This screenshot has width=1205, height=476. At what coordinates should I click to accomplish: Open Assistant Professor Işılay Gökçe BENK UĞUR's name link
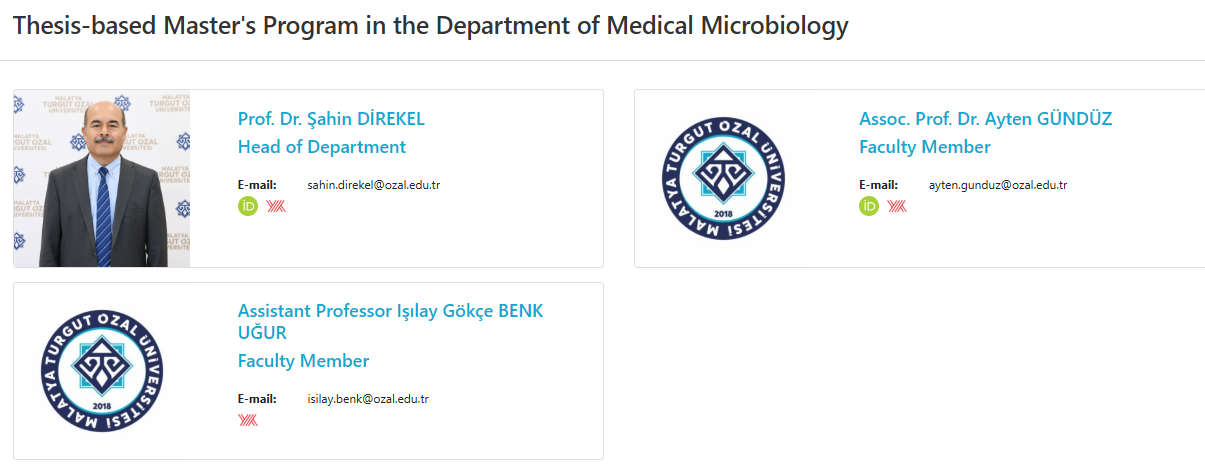pos(390,311)
